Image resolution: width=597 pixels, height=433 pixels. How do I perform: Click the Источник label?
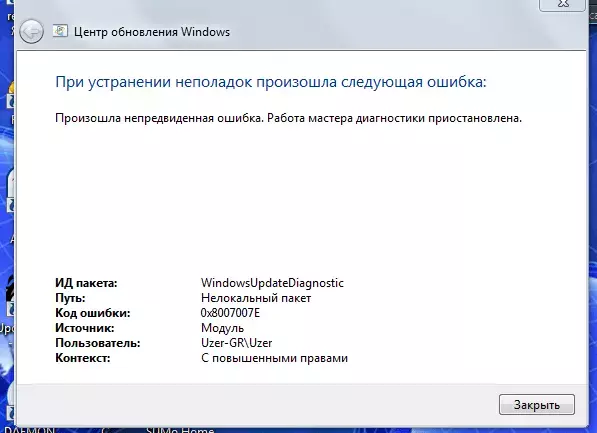click(x=85, y=328)
